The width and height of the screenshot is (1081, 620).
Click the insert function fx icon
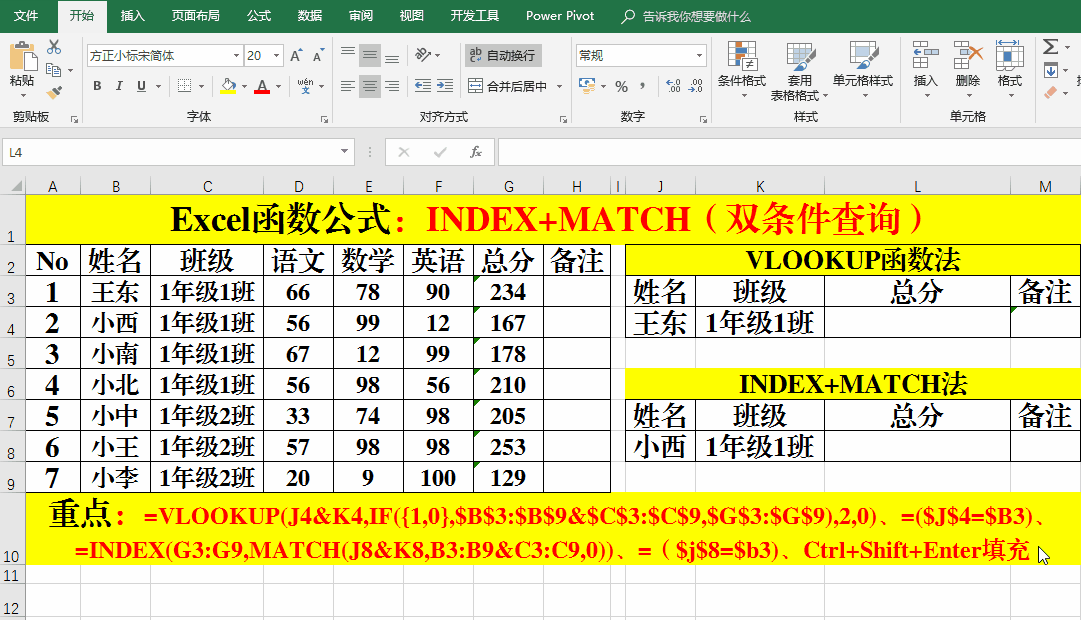point(476,152)
